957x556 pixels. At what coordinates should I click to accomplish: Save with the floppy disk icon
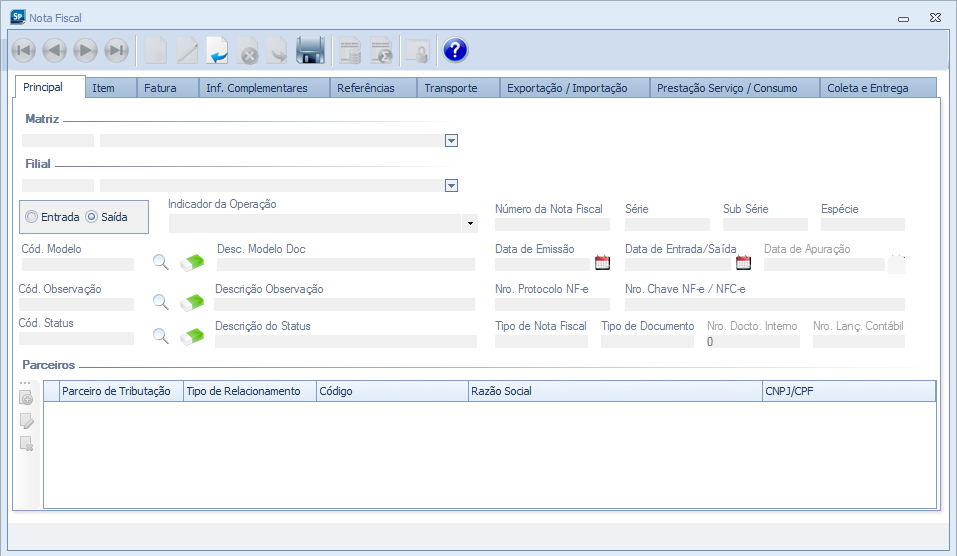point(310,51)
